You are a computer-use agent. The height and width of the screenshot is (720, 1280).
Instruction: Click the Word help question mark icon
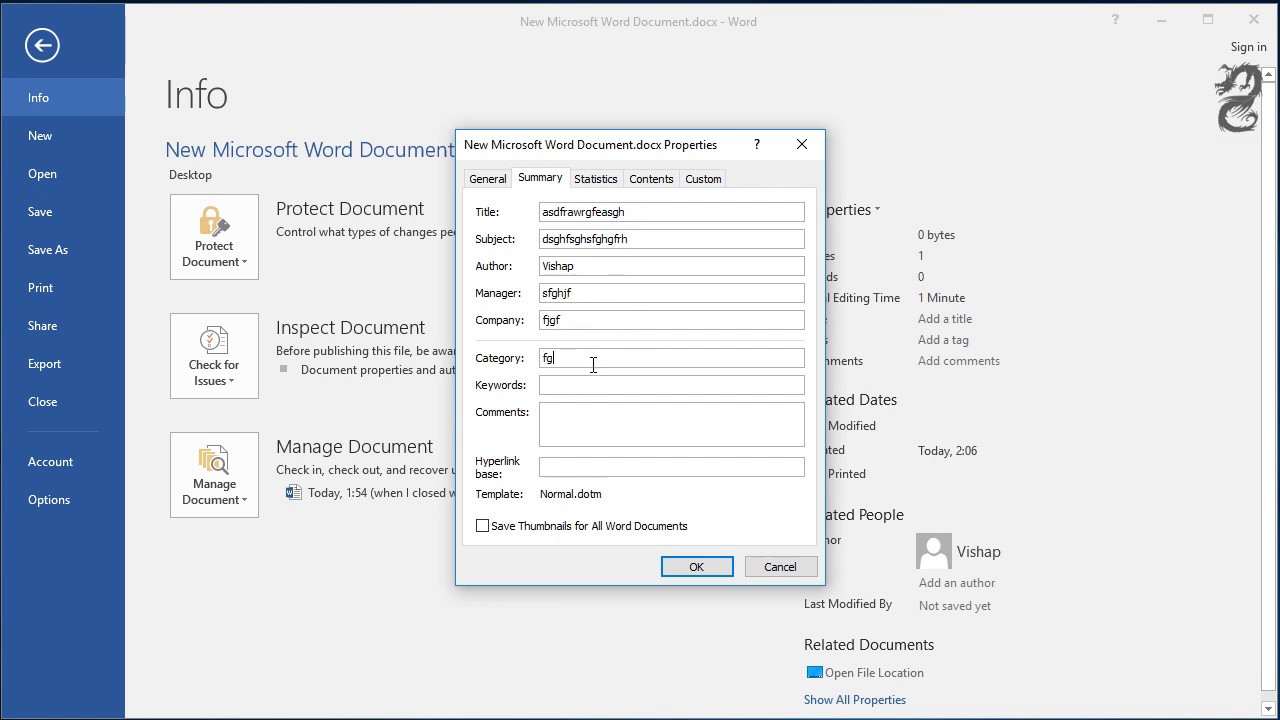(x=1115, y=20)
